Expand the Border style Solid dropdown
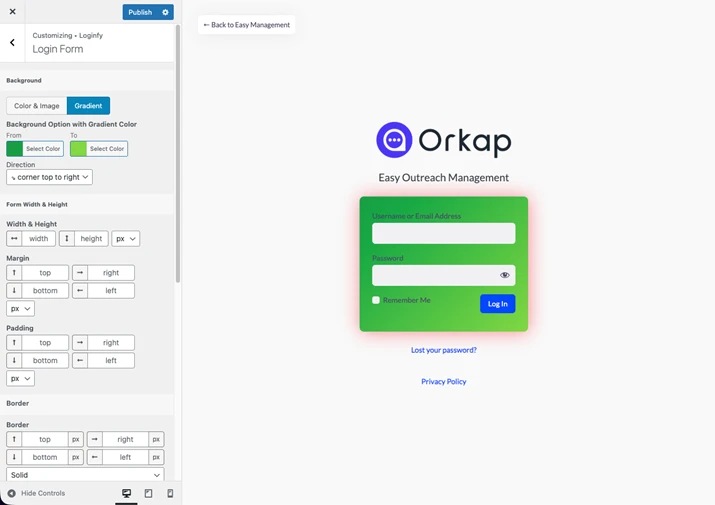715x505 pixels. [85, 475]
